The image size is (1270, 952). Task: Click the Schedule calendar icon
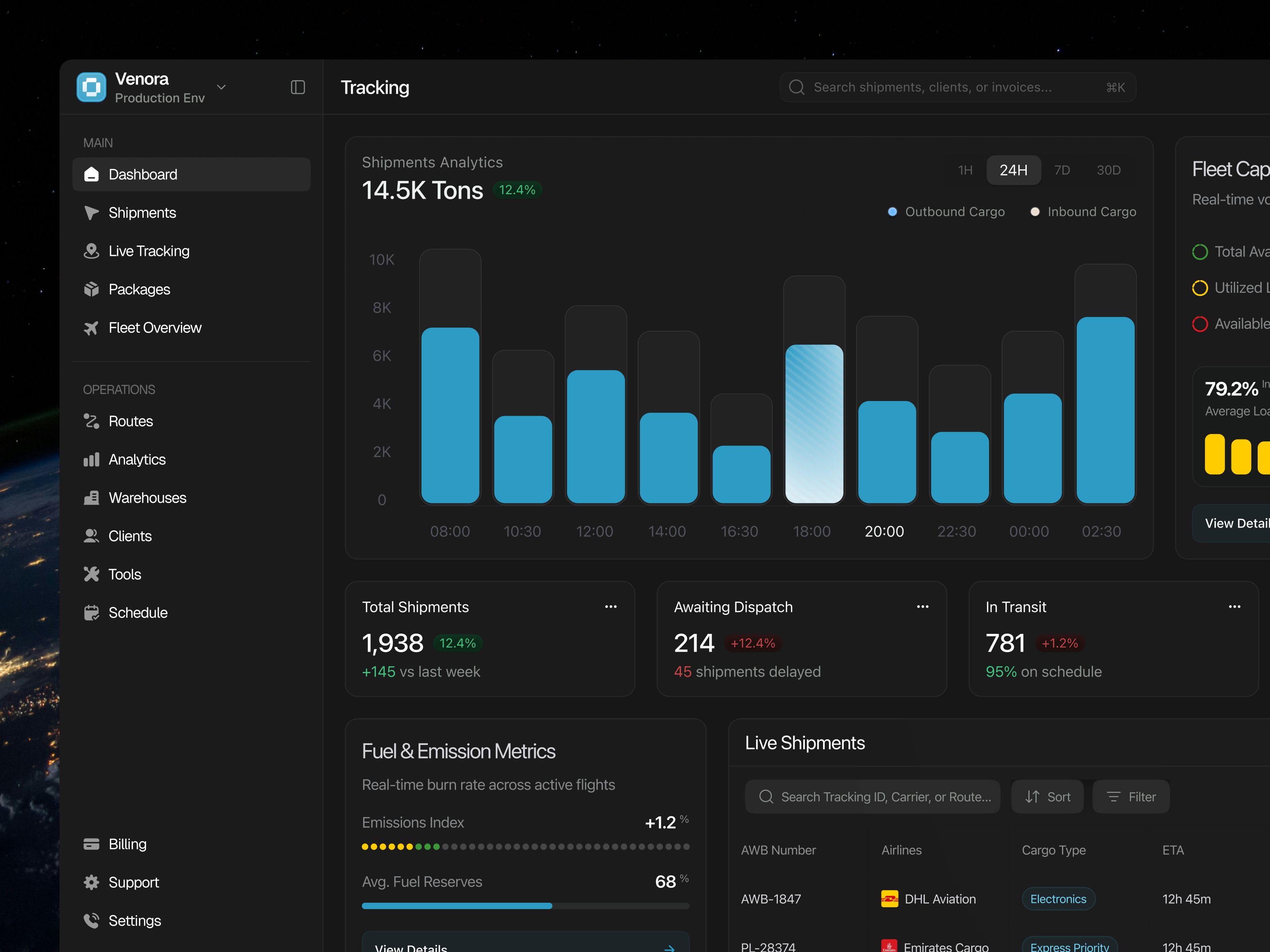[x=91, y=613]
